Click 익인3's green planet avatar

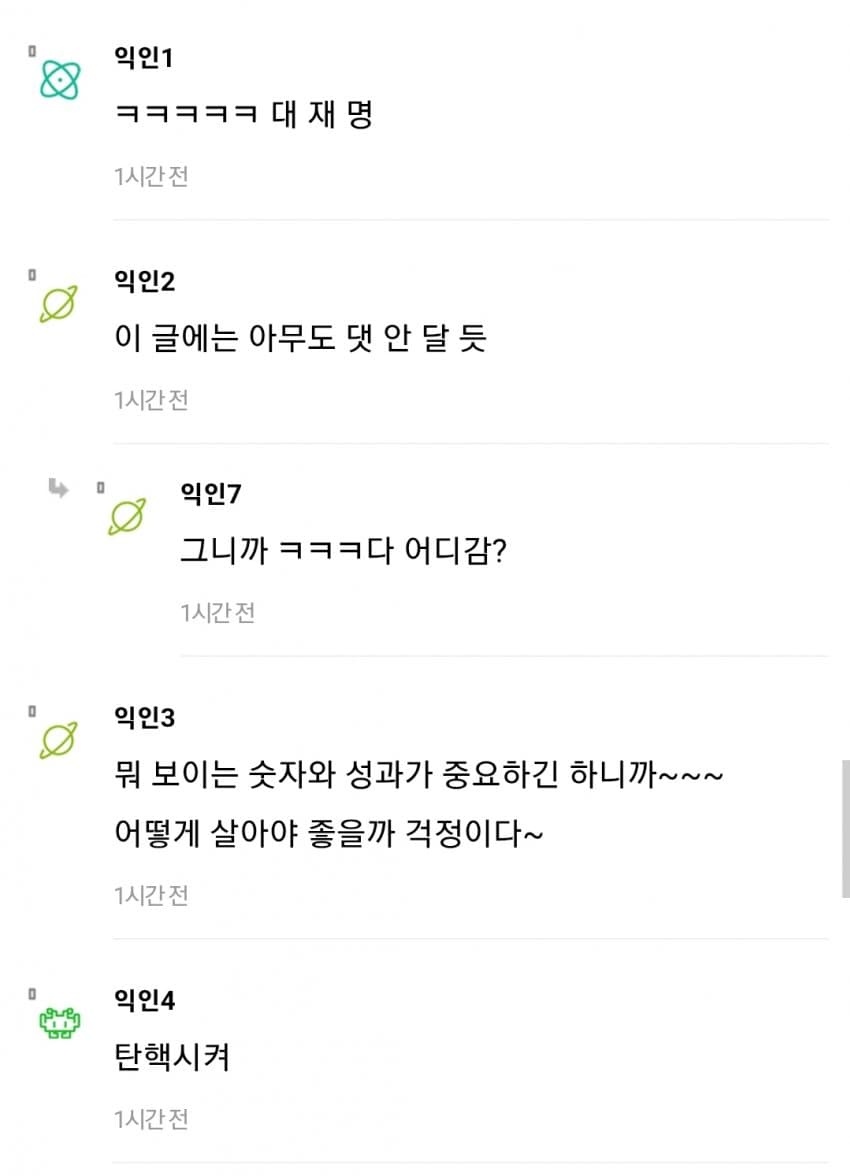point(58,740)
